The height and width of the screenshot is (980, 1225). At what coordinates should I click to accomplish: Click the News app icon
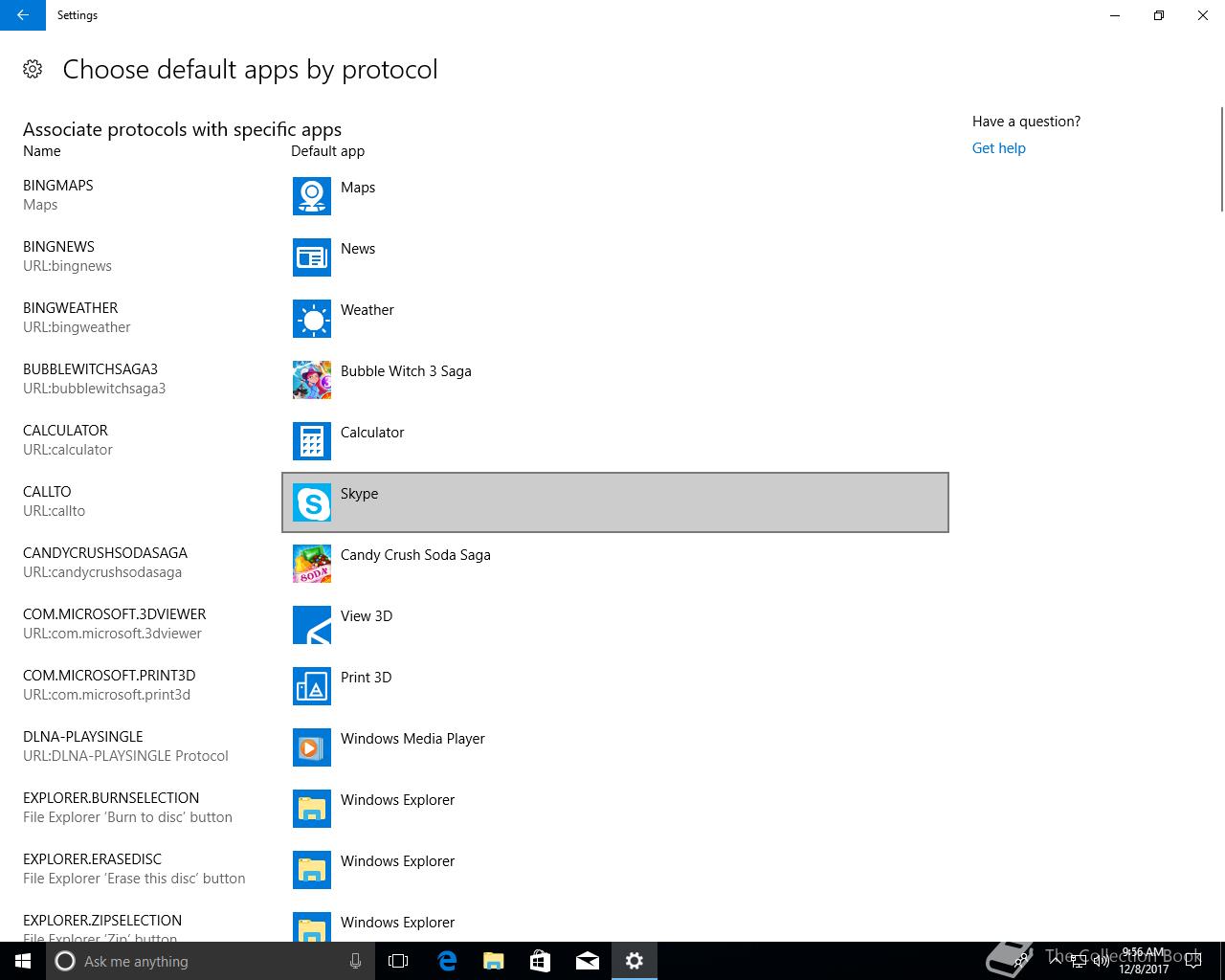[312, 257]
